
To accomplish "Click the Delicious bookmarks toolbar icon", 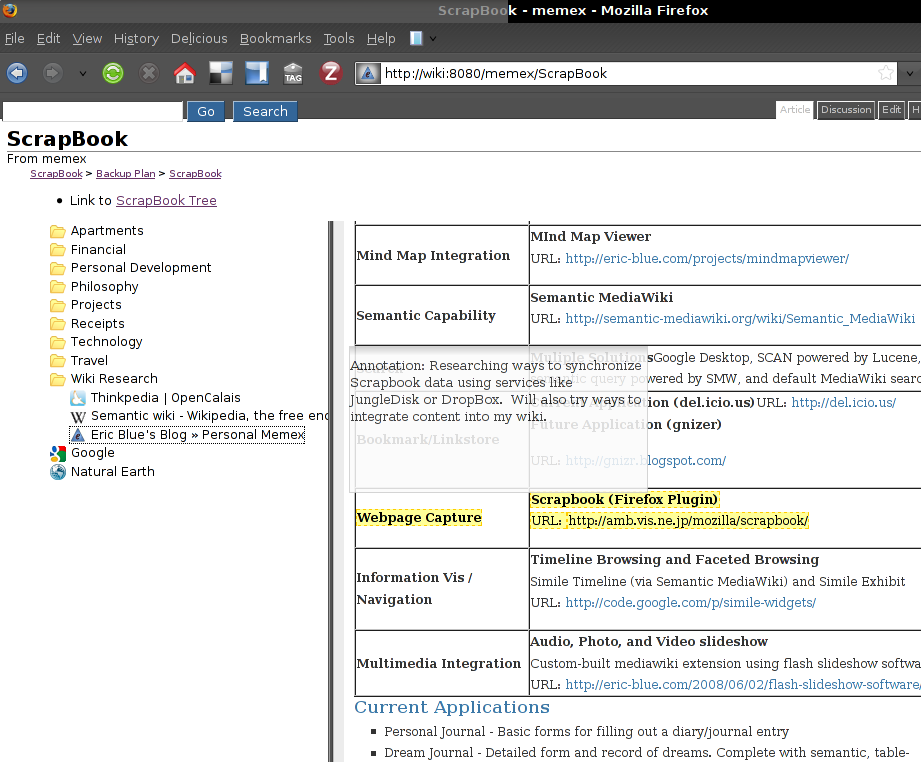I will tap(221, 73).
